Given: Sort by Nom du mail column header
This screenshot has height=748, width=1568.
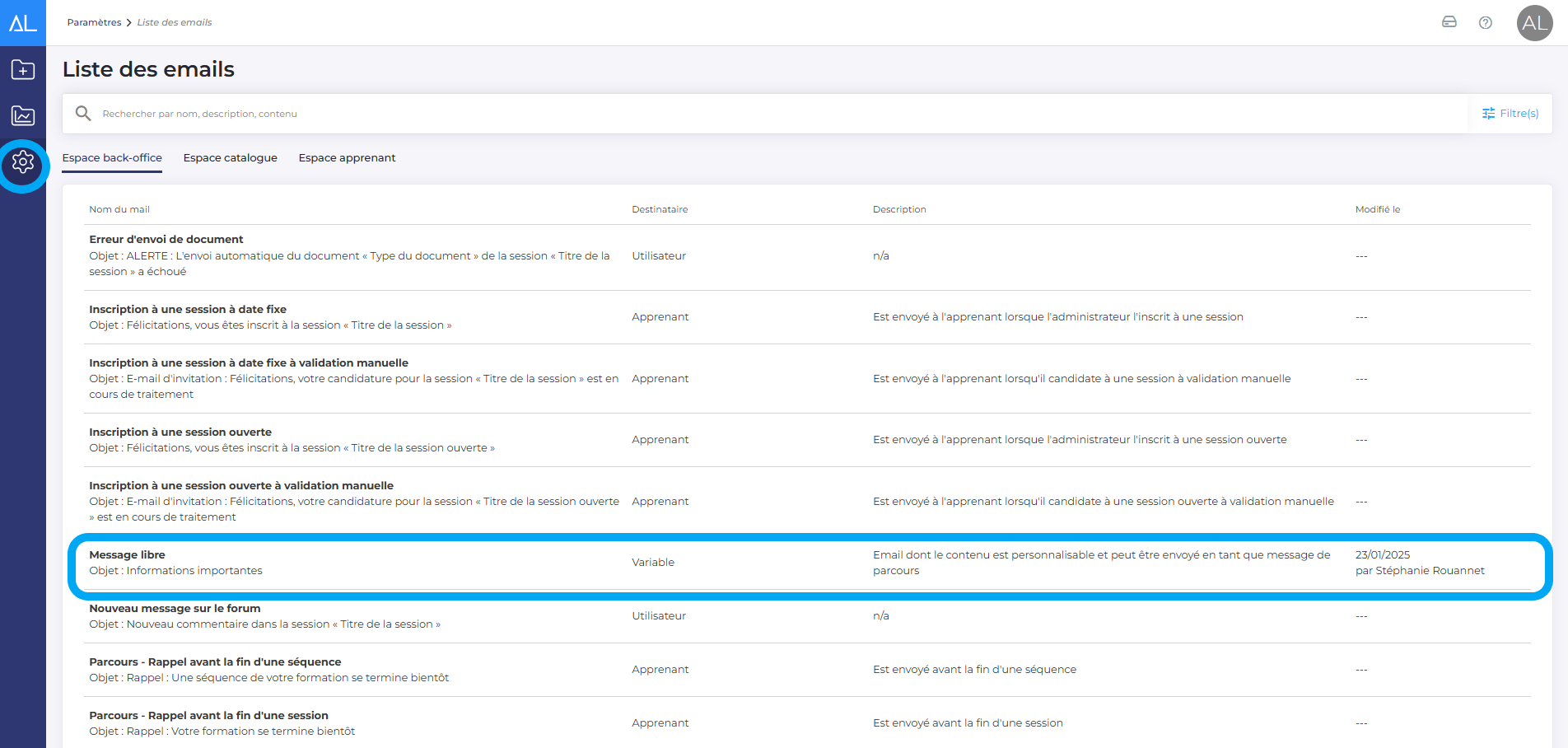Looking at the screenshot, I should pos(119,209).
